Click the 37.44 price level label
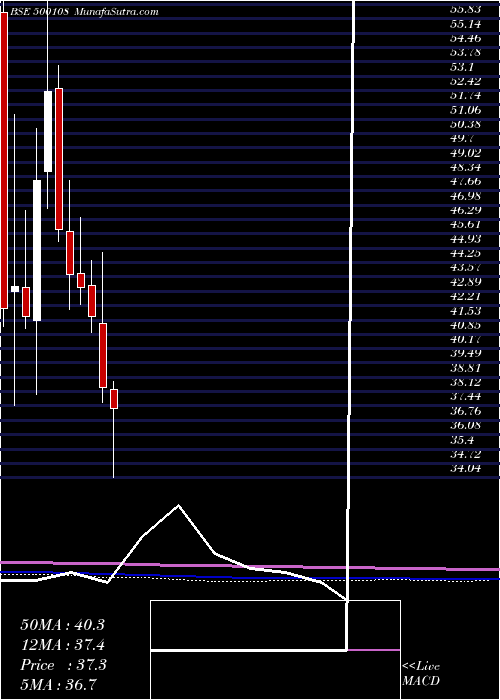This screenshot has height=700, width=500. [464, 397]
